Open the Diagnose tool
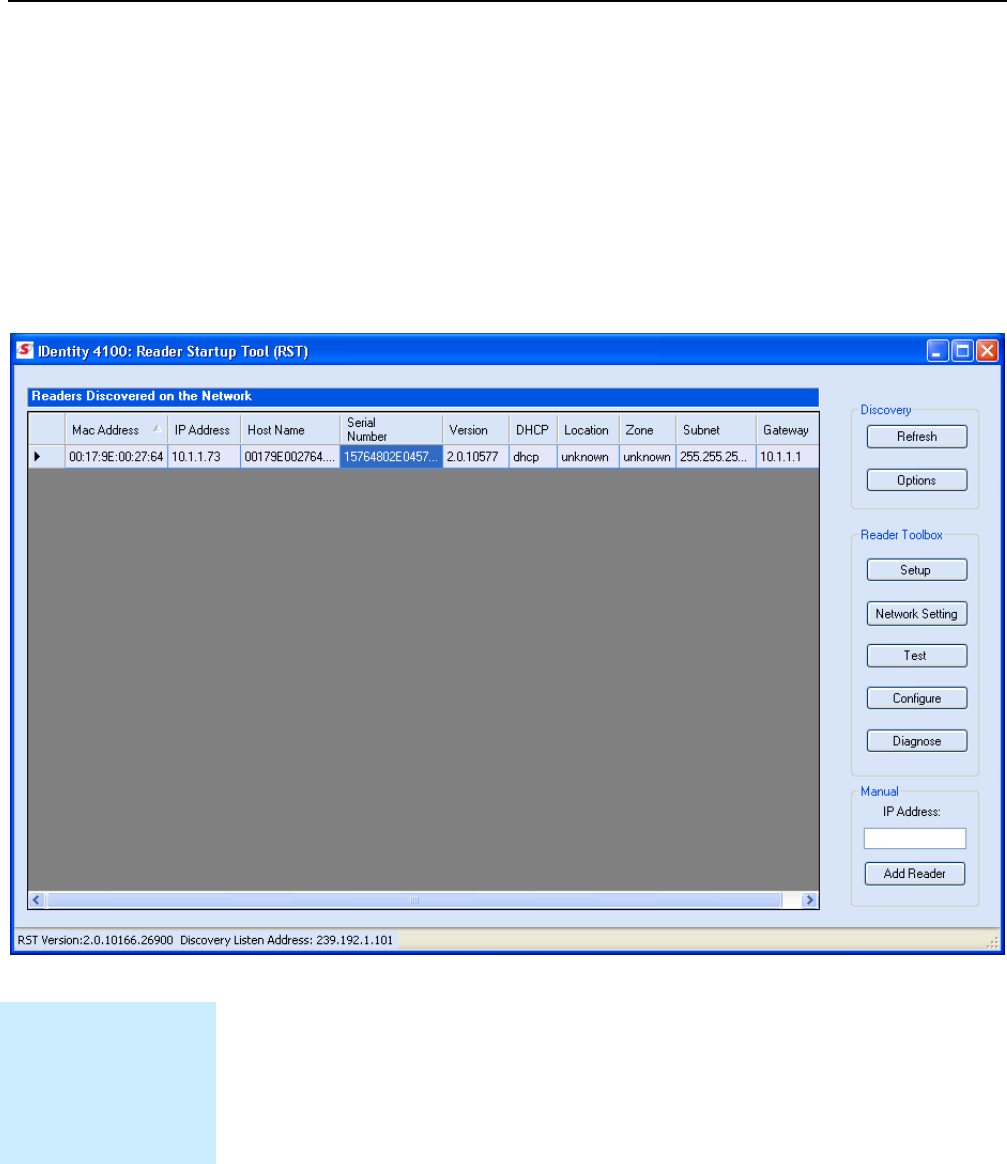Screen dimensions: 1007x1164 tap(916, 741)
